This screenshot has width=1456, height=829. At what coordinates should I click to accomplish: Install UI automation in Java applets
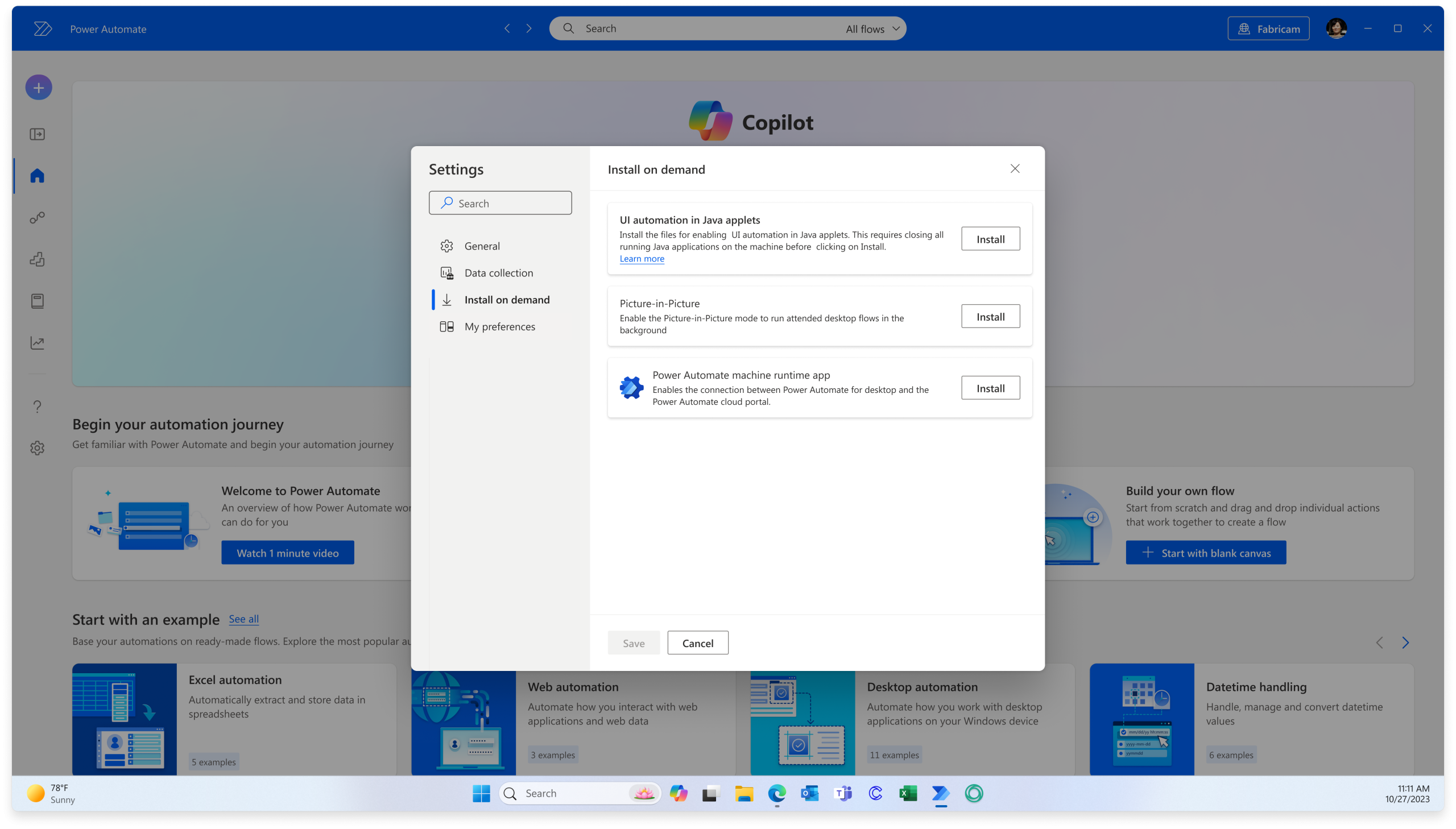pos(990,239)
